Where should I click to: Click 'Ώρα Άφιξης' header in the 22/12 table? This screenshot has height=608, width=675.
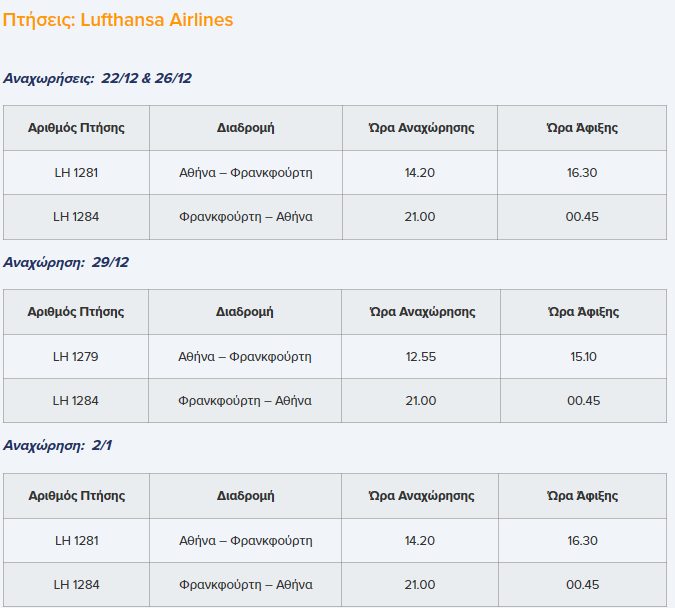582,128
